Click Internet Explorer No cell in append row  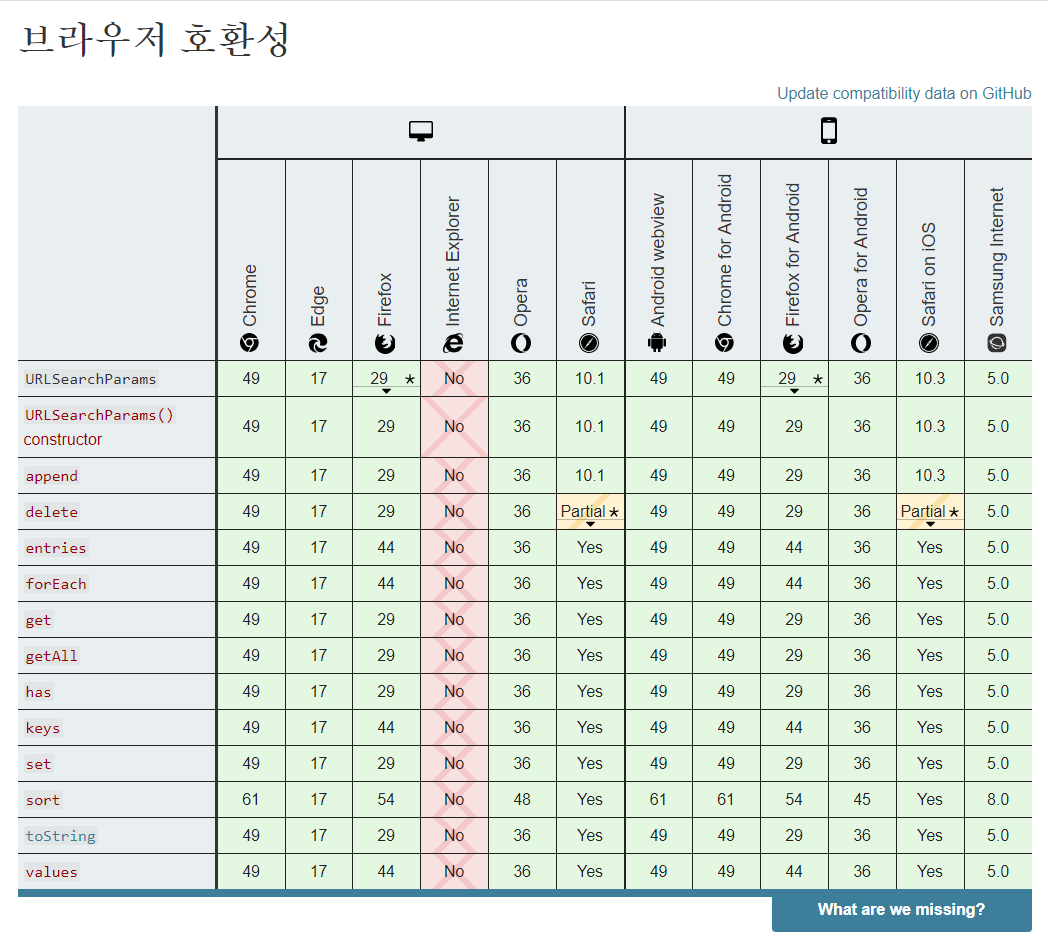click(x=454, y=476)
